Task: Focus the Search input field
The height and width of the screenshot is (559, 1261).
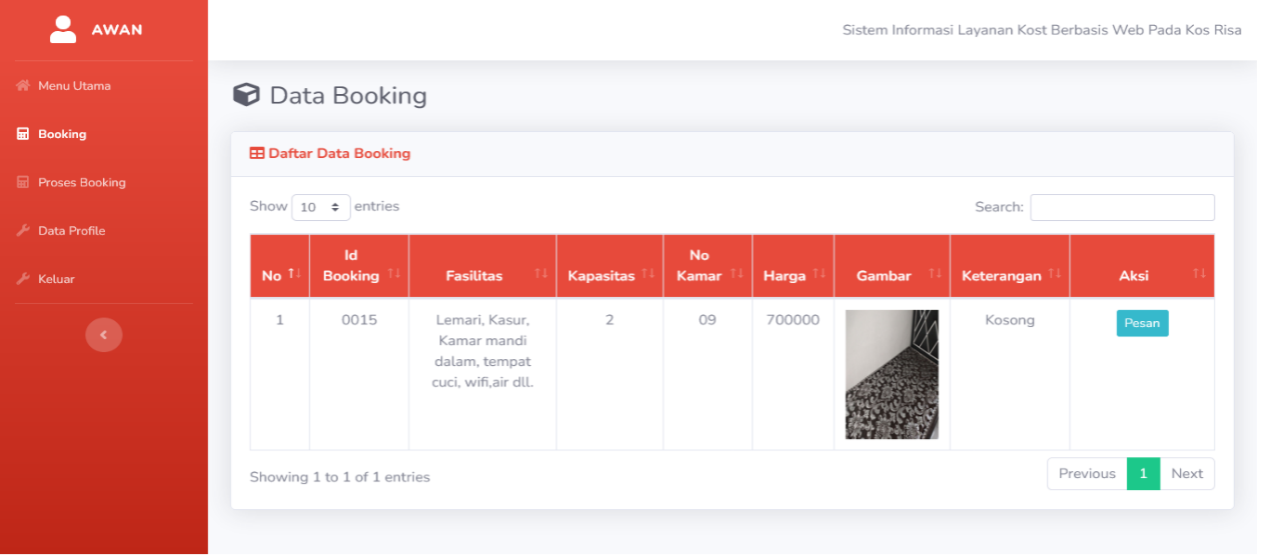Action: click(1122, 207)
